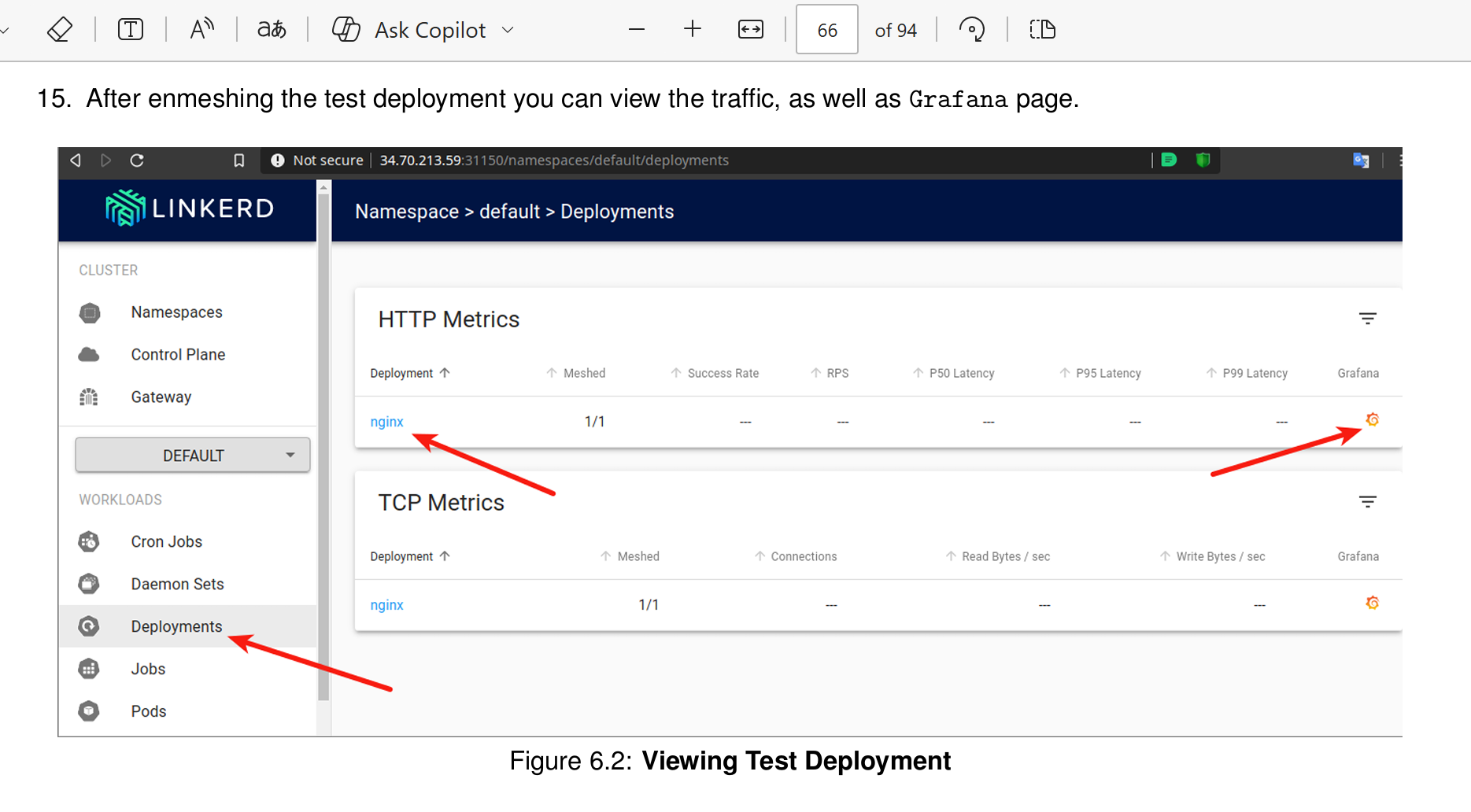Open filter for TCP Metrics table
1471x812 pixels.
click(1368, 502)
